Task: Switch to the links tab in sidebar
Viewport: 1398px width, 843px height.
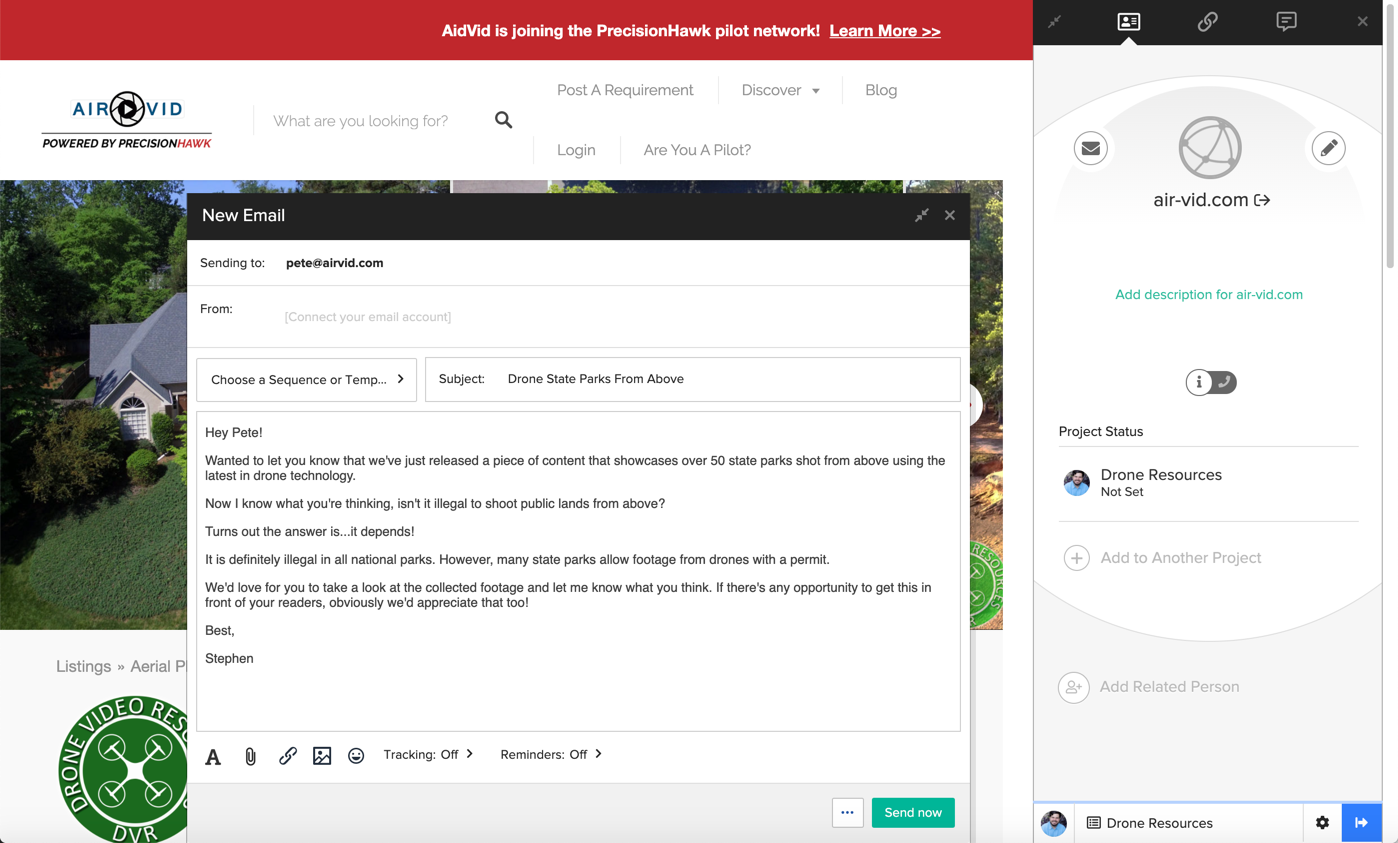Action: [1207, 21]
